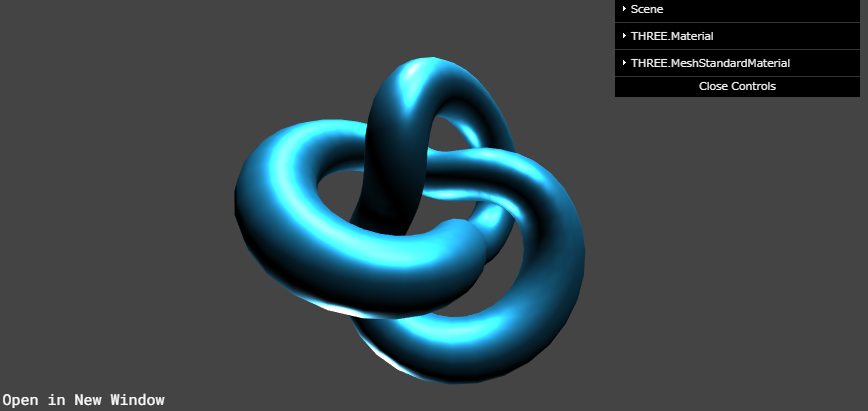The height and width of the screenshot is (411, 868).
Task: Open the 'Open in New Window' link
Action: 84,400
